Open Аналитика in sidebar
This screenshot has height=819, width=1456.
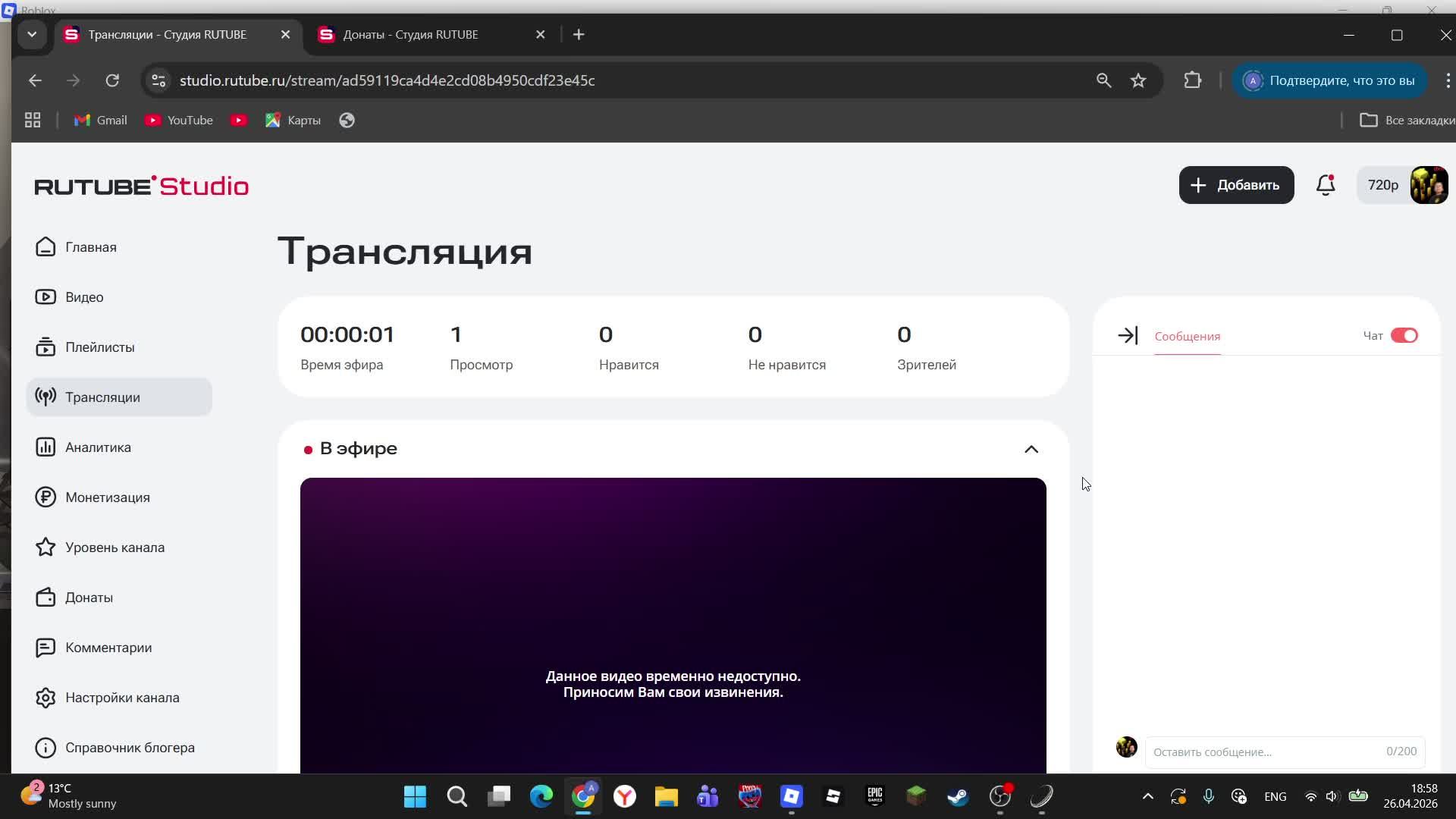(x=98, y=447)
